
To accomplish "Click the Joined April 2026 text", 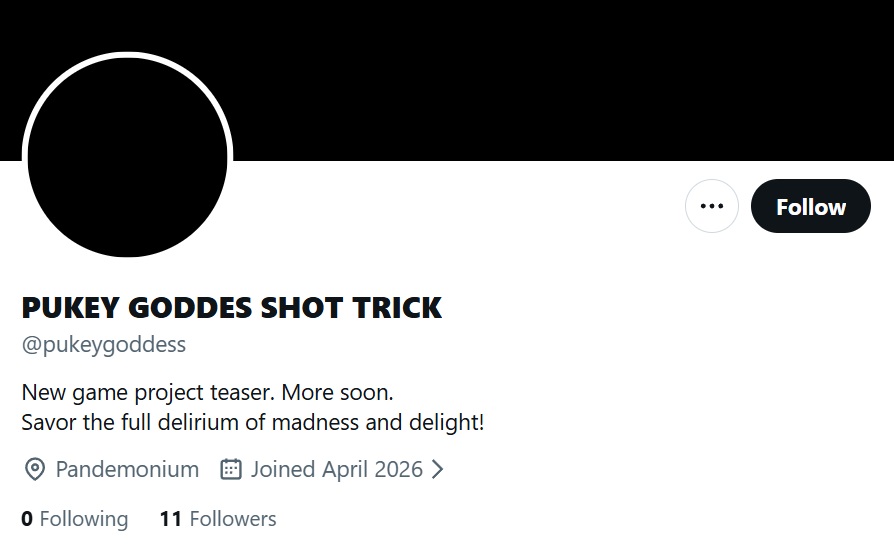I will click(x=336, y=469).
